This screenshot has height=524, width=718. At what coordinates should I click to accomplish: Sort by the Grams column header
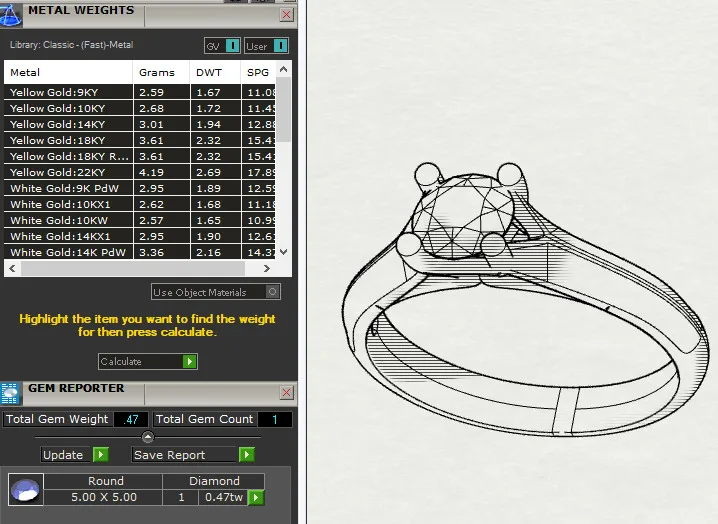click(161, 72)
